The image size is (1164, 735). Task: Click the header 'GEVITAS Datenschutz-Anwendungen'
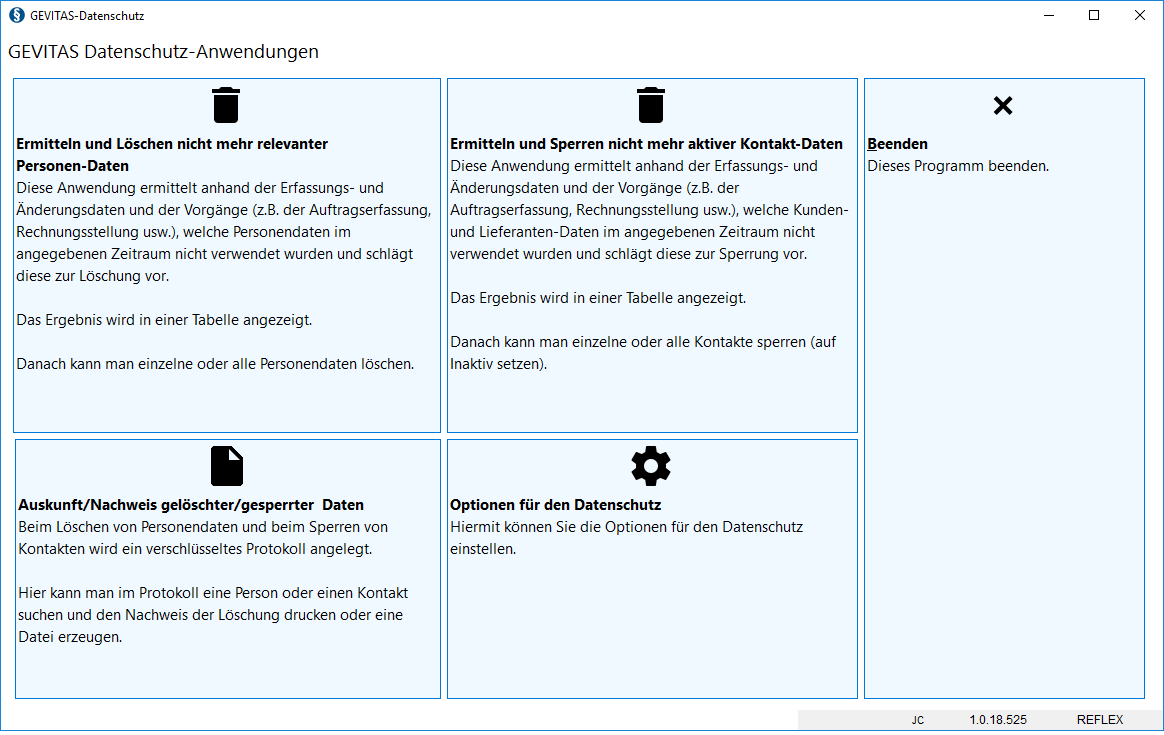pos(163,52)
